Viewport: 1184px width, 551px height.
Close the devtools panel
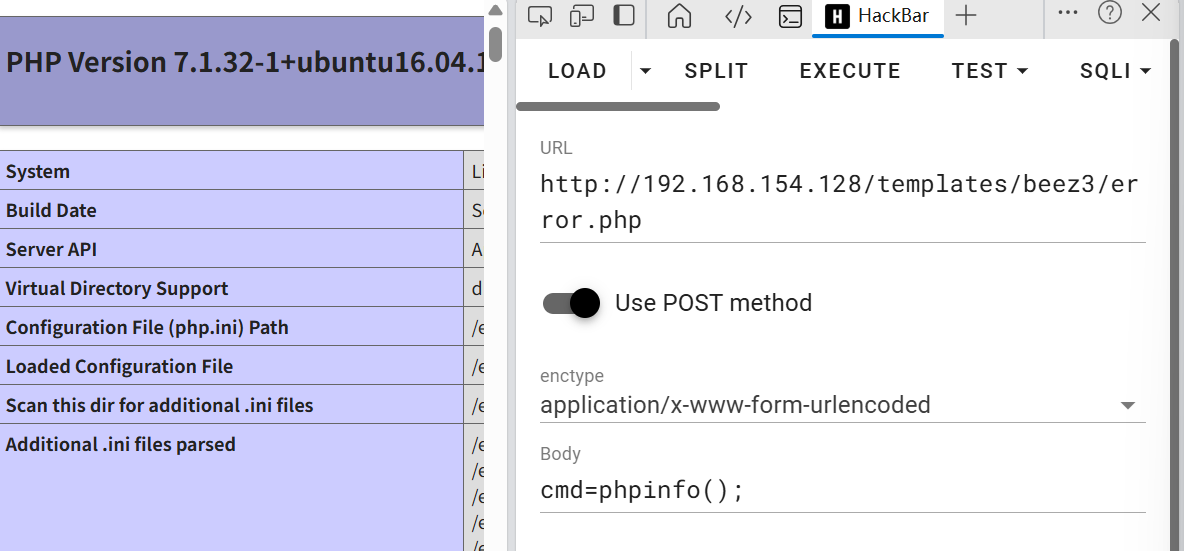click(1151, 13)
